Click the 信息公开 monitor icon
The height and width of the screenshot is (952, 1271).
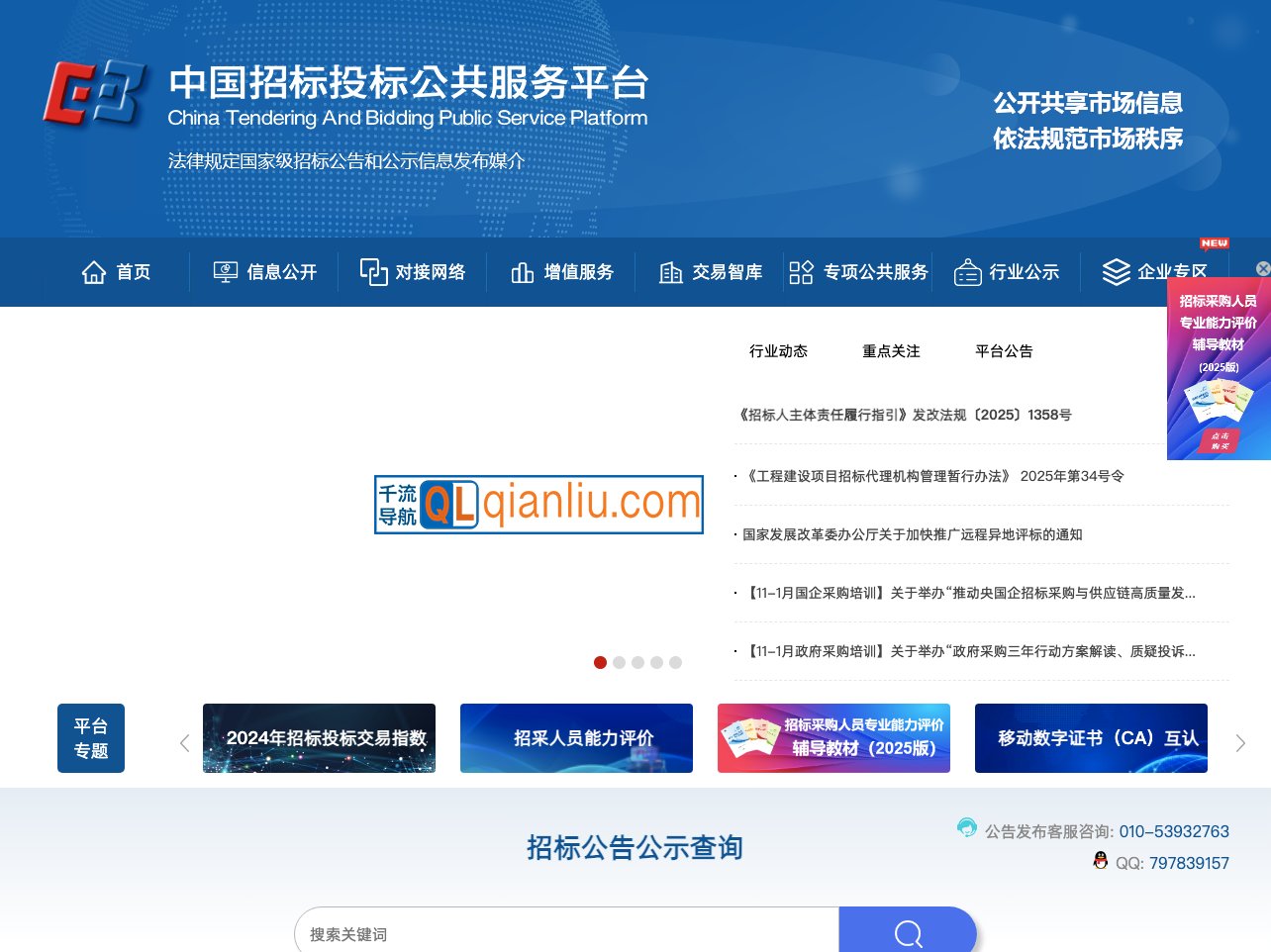(225, 270)
